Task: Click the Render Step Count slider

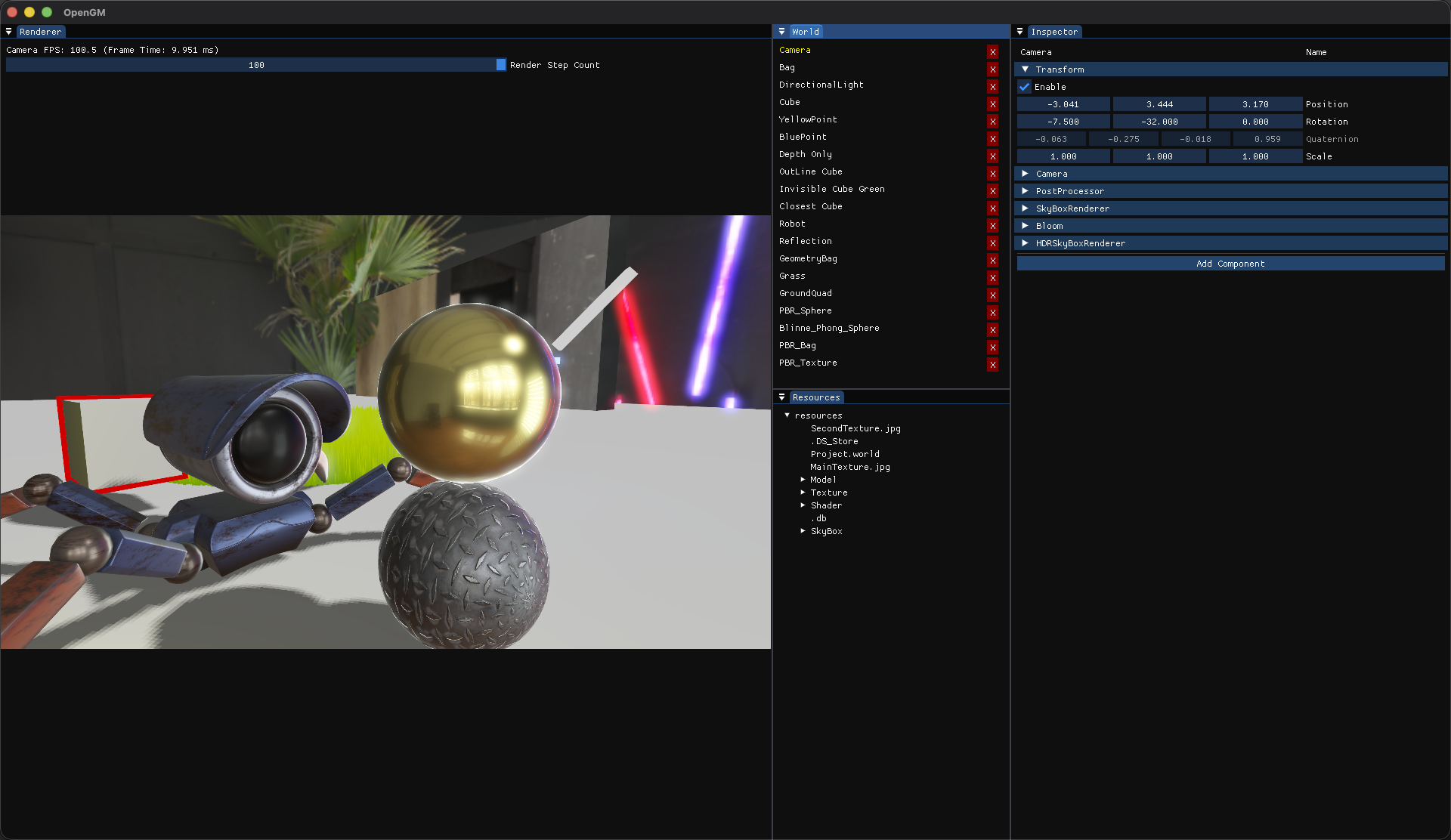Action: 255,65
